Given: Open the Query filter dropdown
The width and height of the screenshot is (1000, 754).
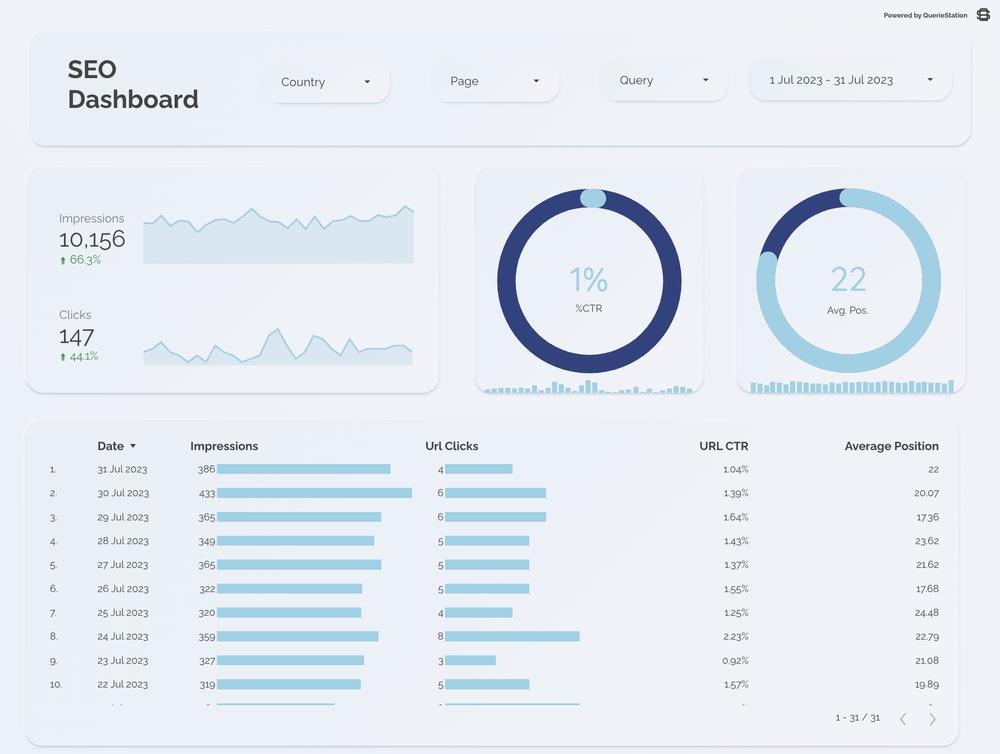Looking at the screenshot, I should pyautogui.click(x=664, y=80).
